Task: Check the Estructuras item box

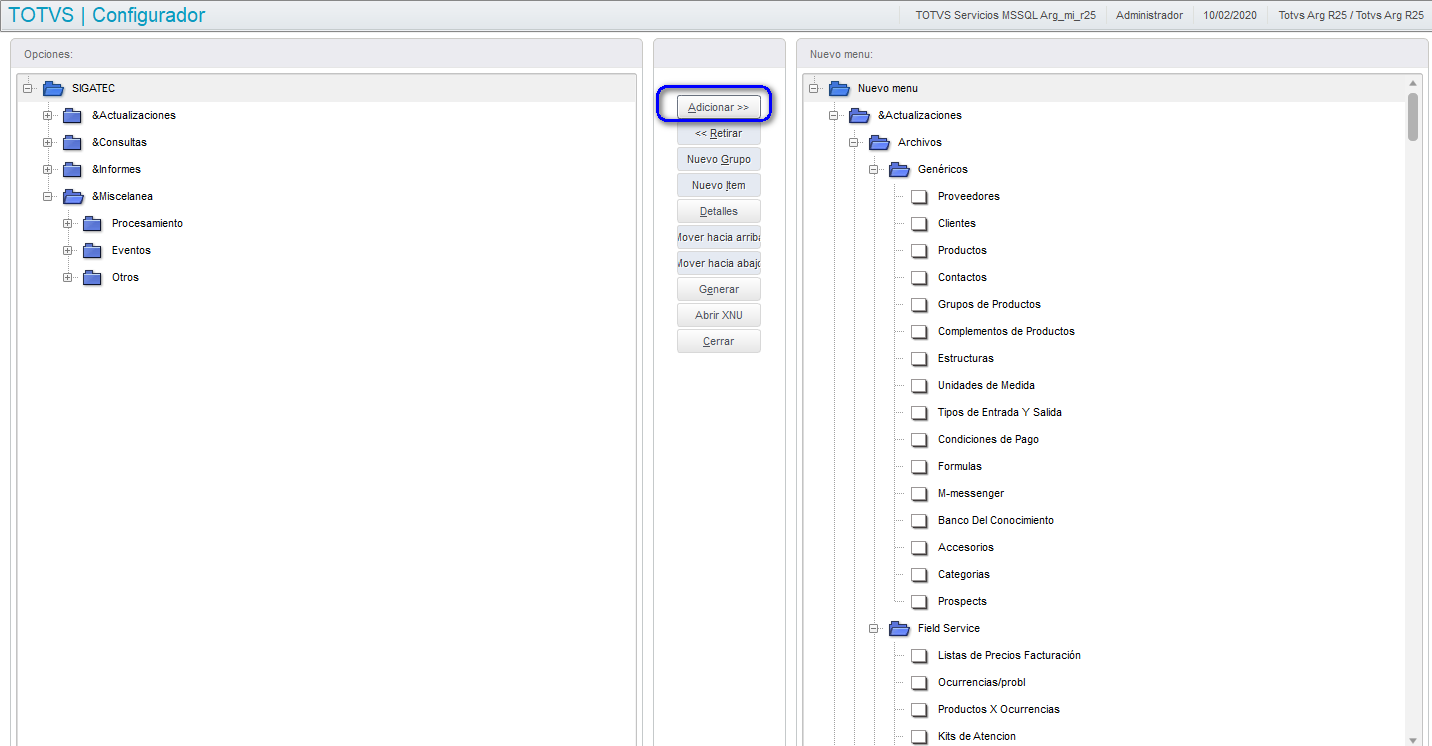Action: (x=919, y=359)
